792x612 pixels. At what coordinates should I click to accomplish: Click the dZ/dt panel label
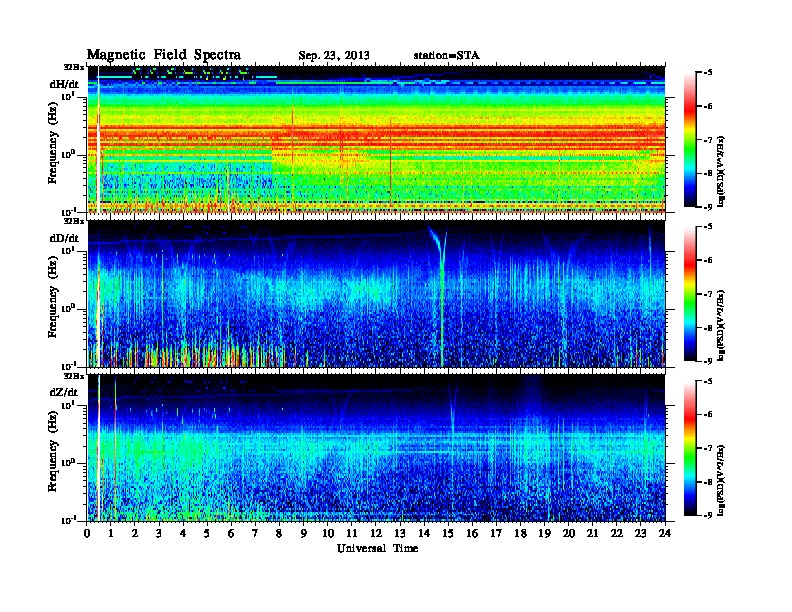click(x=64, y=392)
